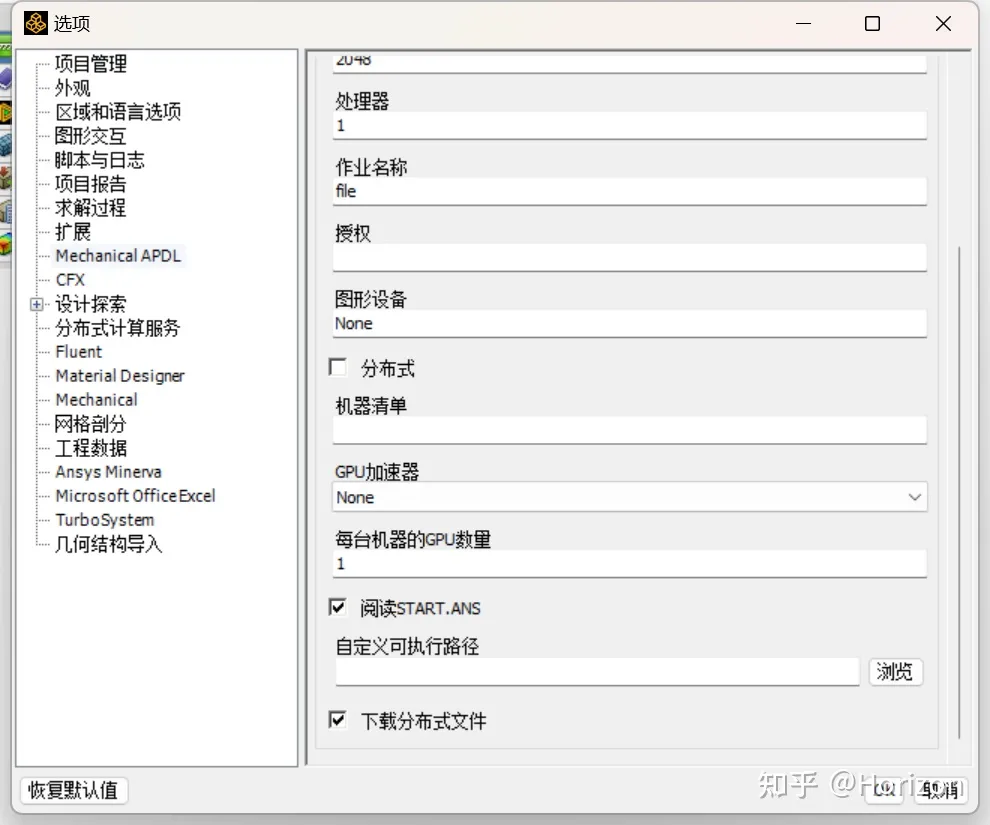The width and height of the screenshot is (990, 825).
Task: Click the settings panel vertical scrollbar
Action: point(959,492)
